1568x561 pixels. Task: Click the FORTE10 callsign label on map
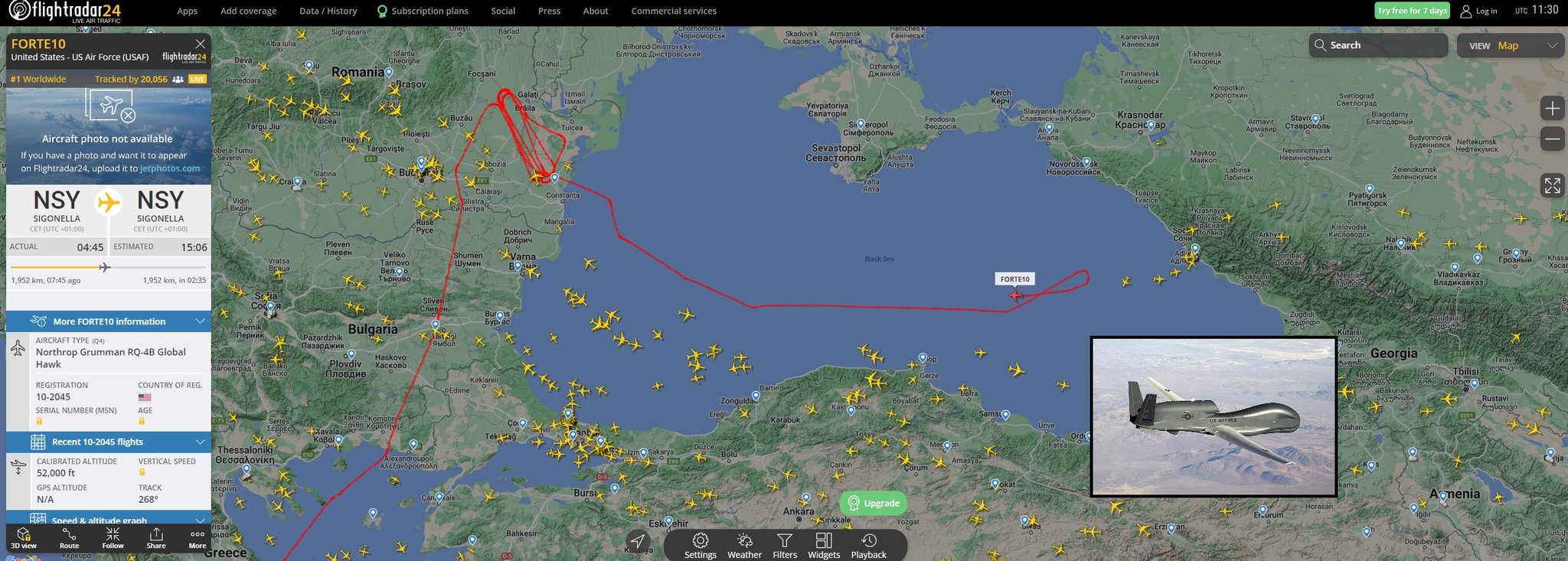click(1015, 279)
